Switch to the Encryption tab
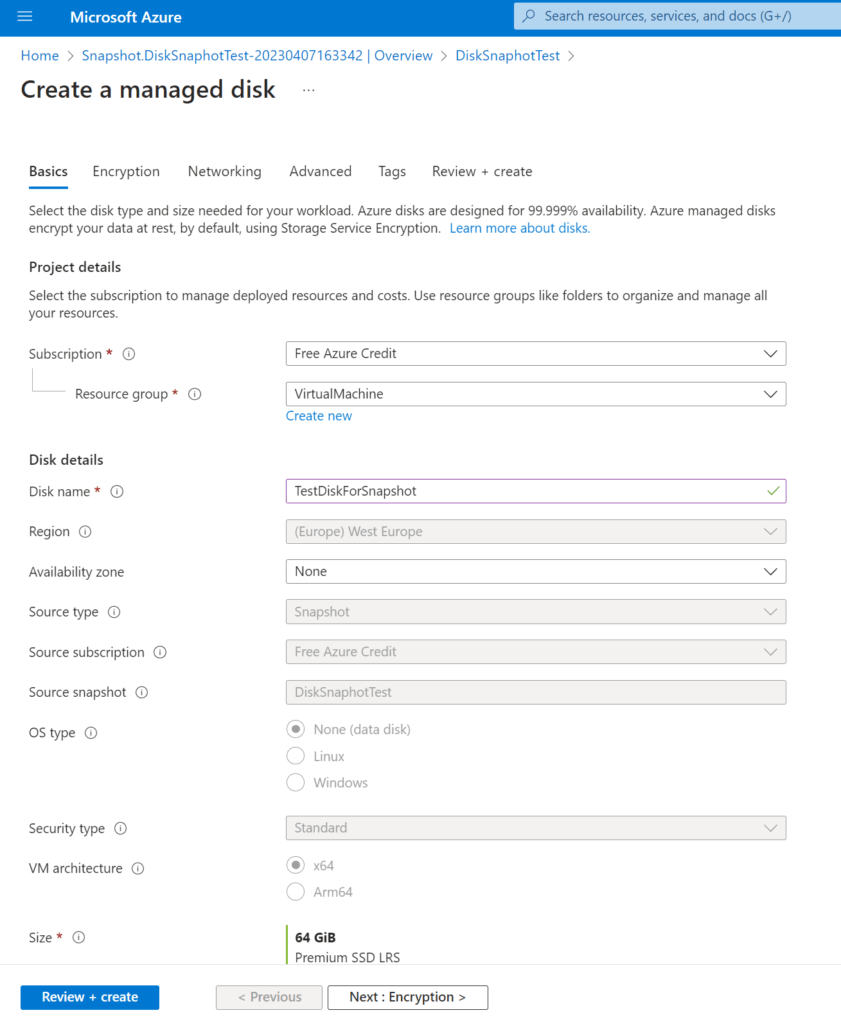Image resolution: width=841 pixels, height=1024 pixels. pos(126,172)
